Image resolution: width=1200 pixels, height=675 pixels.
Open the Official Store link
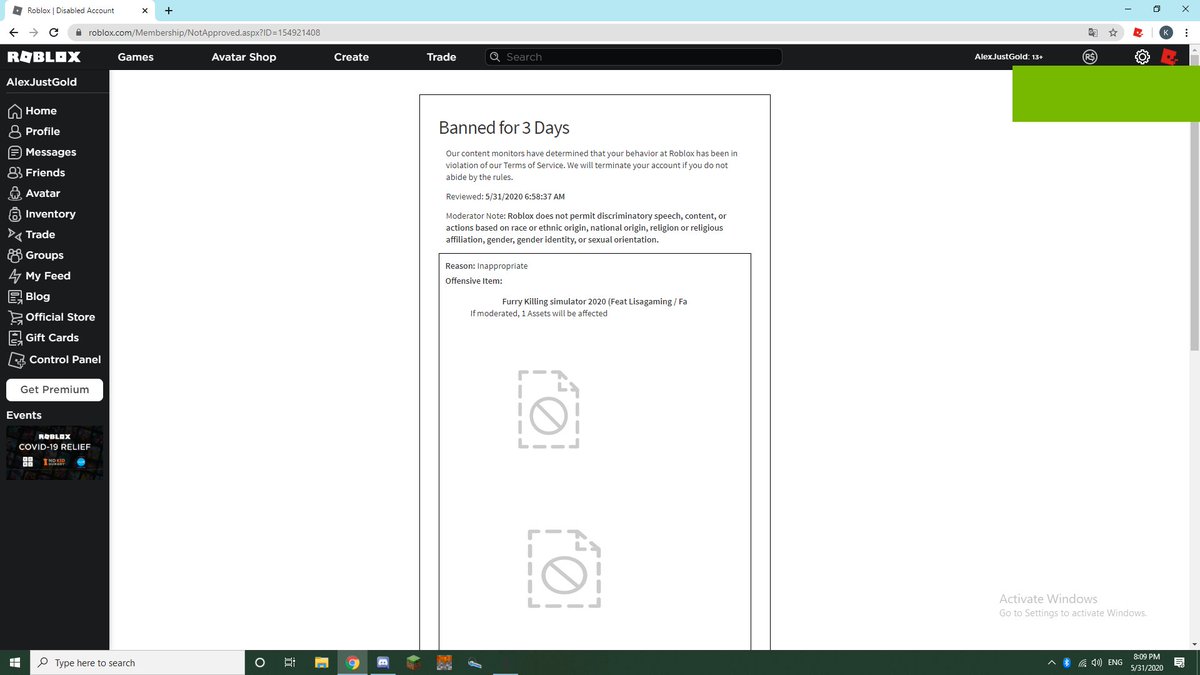[x=60, y=317]
